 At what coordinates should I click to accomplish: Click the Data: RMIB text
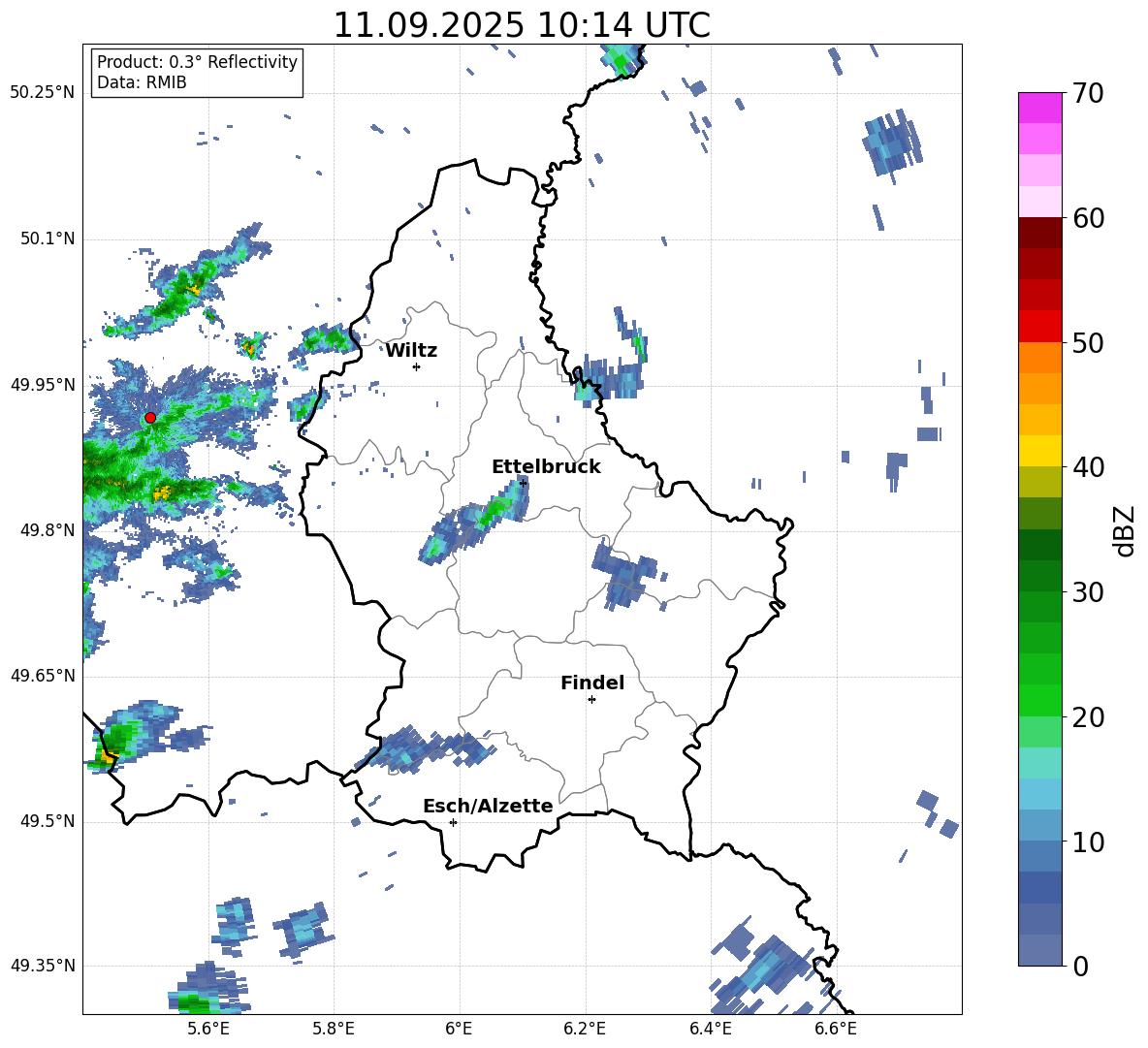(x=142, y=82)
